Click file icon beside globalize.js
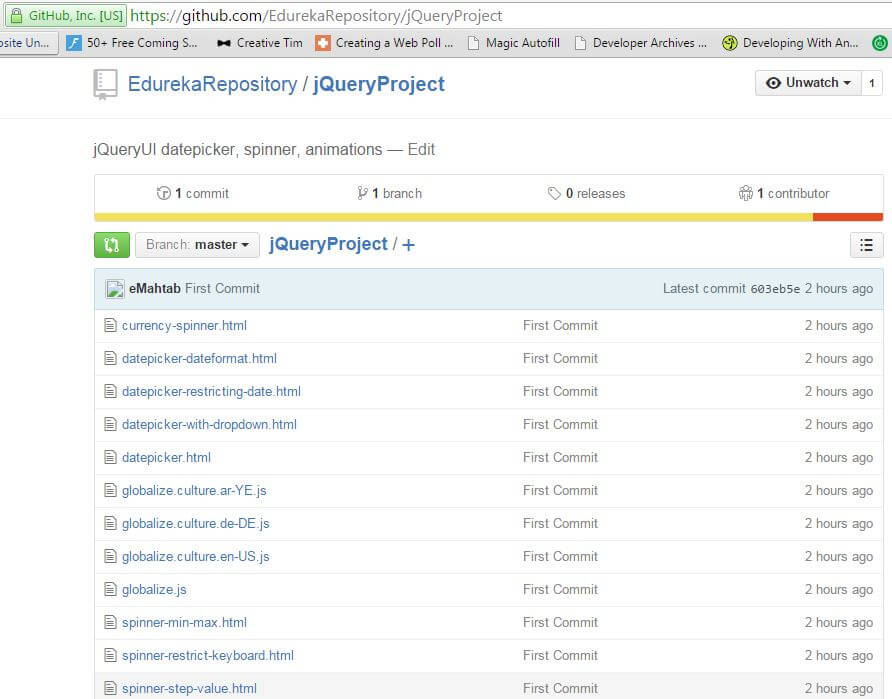892x699 pixels. (110, 589)
